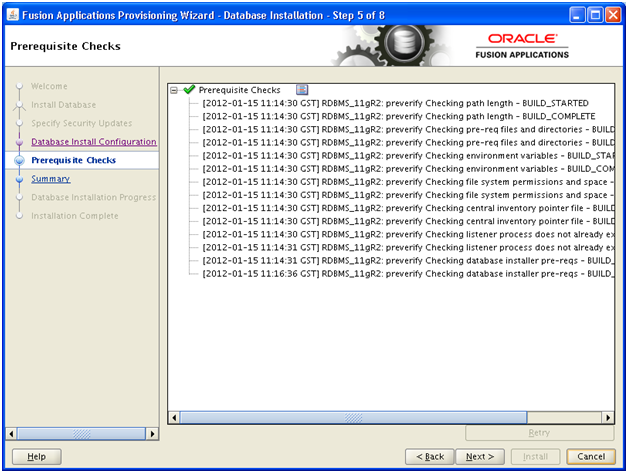Click the Prerequisite Checks step bullet icon
Viewport: 628px width, 473px height.
coord(19,161)
